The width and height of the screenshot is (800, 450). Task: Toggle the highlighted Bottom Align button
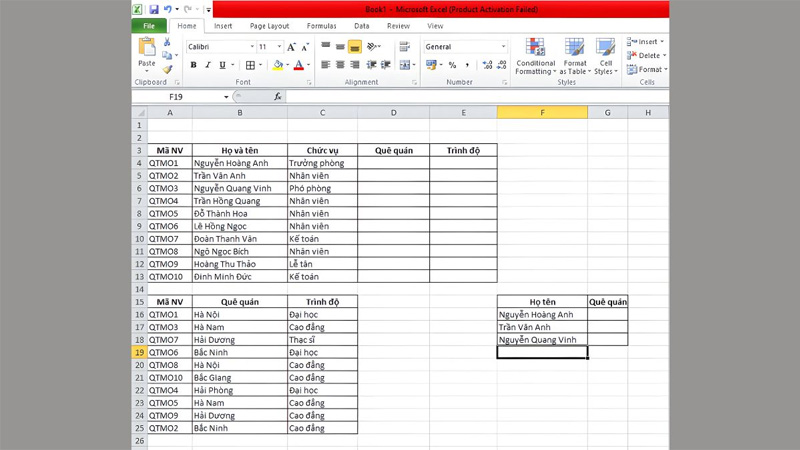[355, 47]
